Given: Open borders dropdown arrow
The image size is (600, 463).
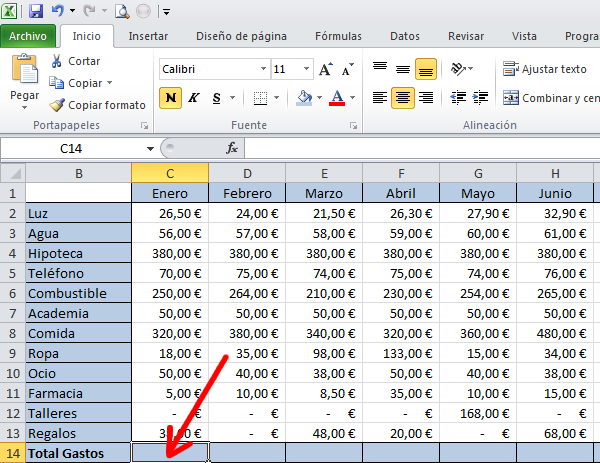Looking at the screenshot, I should click(276, 98).
